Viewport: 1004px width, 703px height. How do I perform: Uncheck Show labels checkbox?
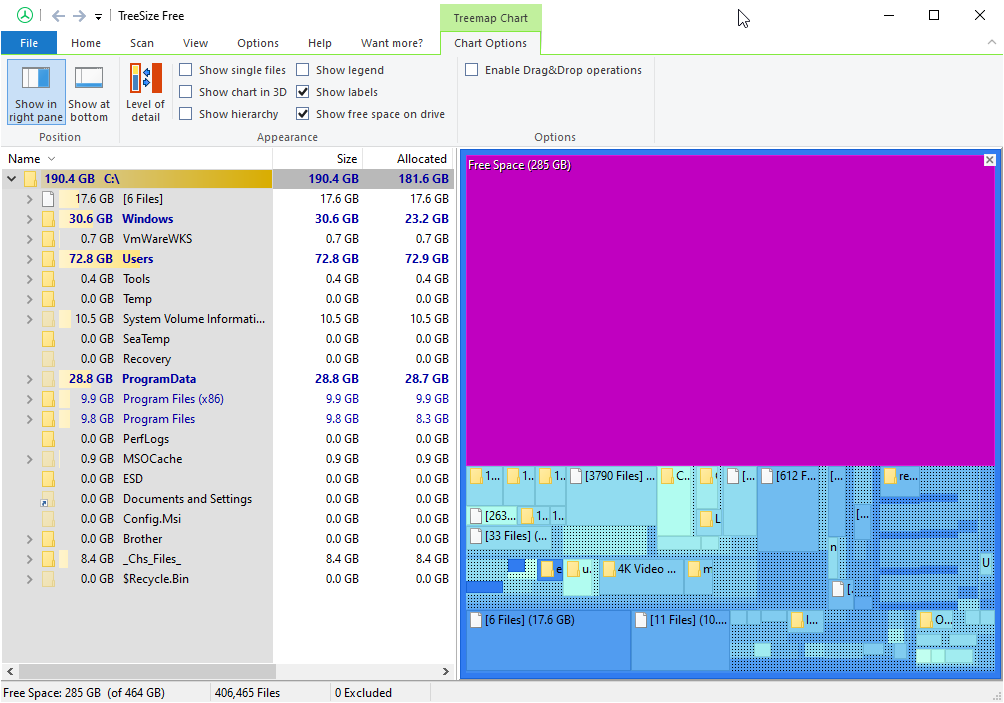click(303, 92)
